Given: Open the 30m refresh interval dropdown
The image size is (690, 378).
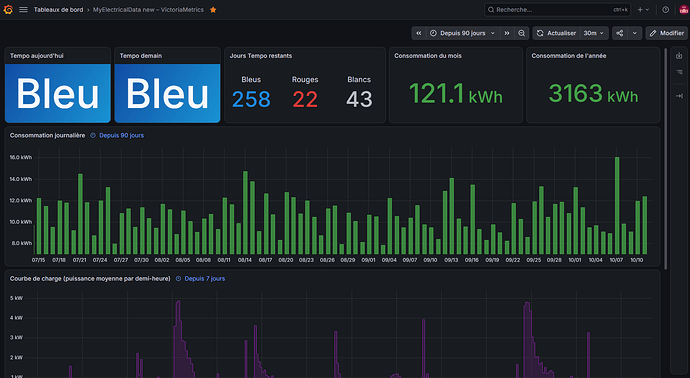Looking at the screenshot, I should (594, 33).
